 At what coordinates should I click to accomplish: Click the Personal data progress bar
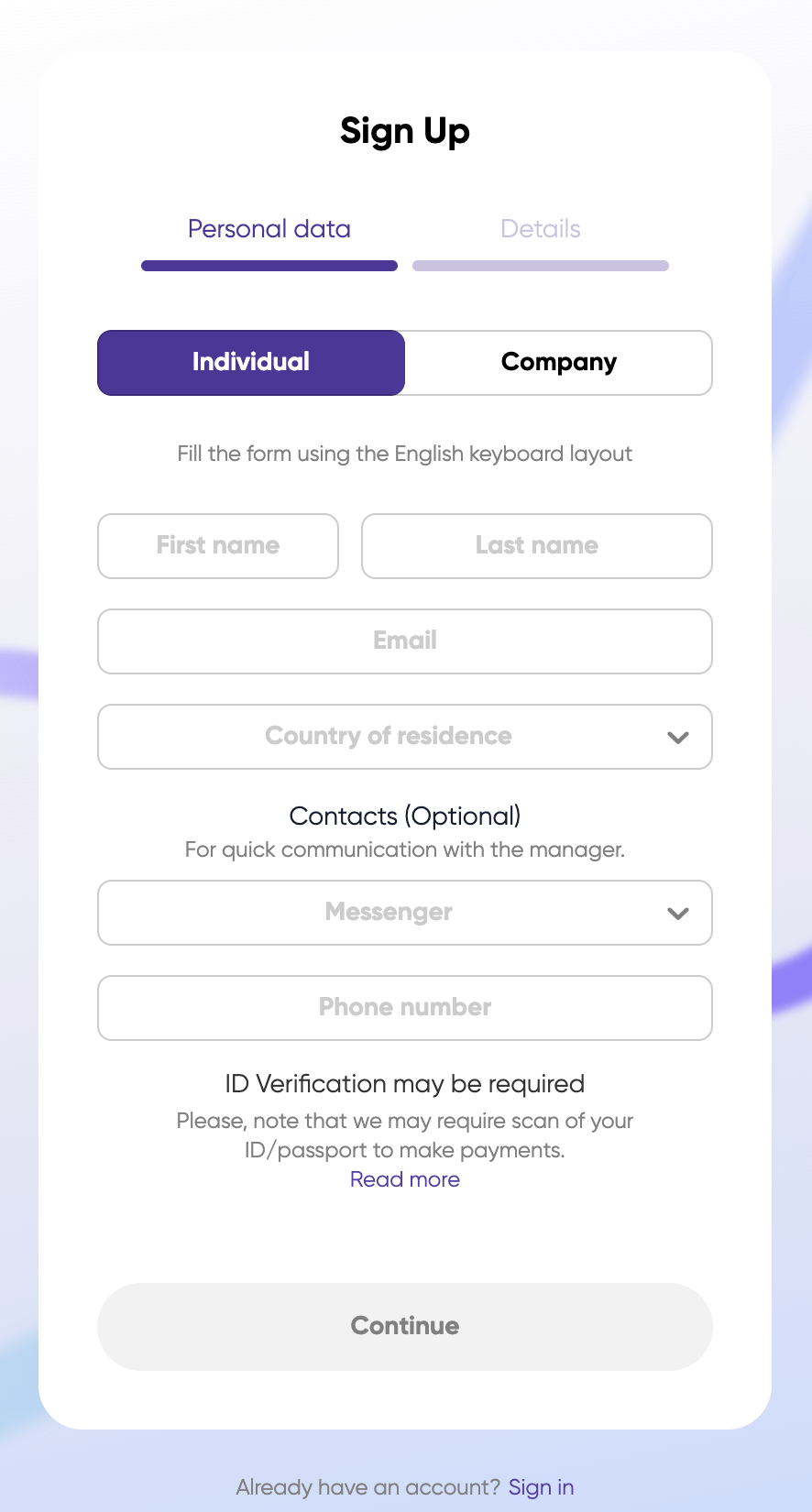point(269,266)
